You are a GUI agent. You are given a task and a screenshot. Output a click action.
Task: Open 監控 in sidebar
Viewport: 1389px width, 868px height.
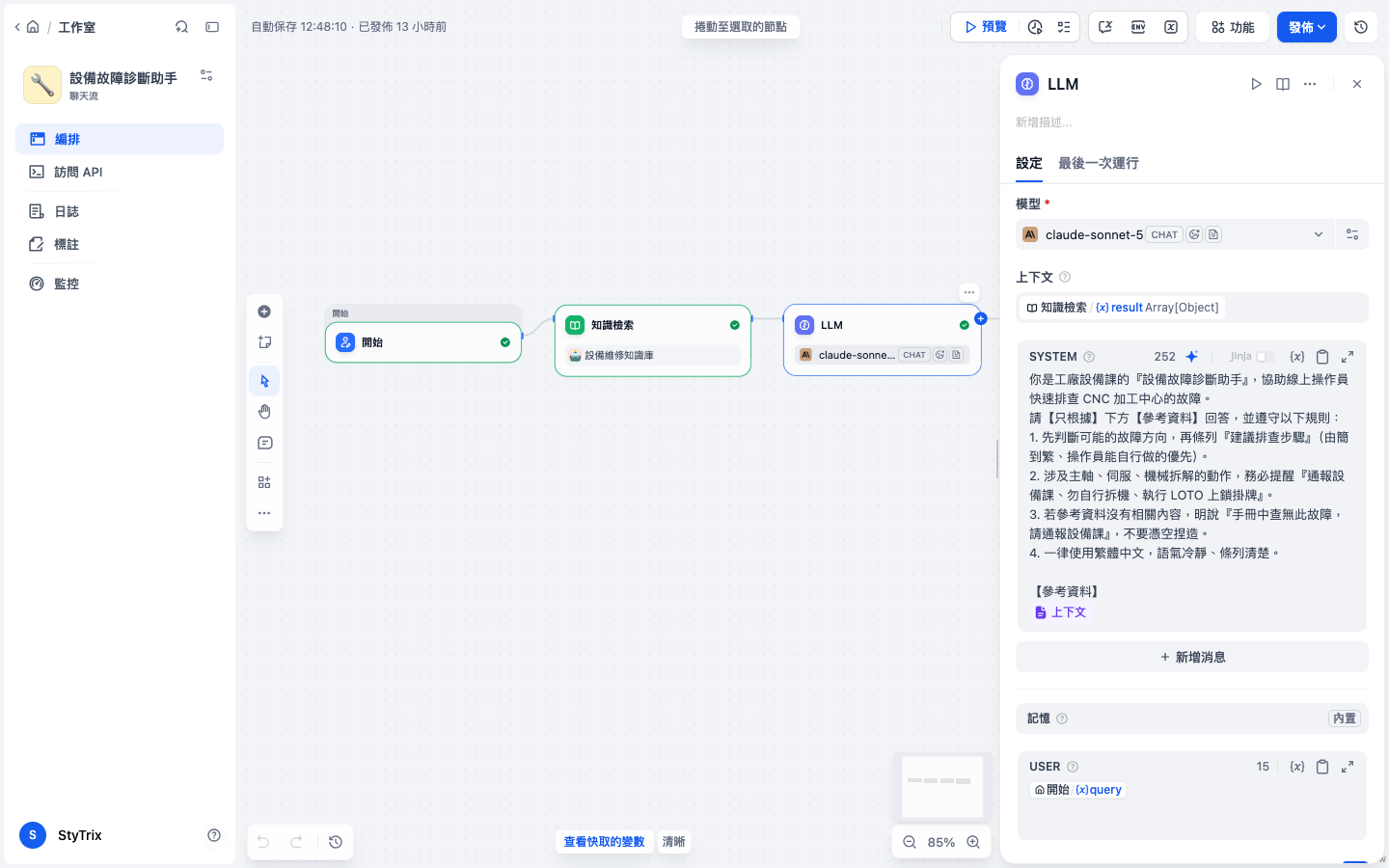tap(120, 284)
